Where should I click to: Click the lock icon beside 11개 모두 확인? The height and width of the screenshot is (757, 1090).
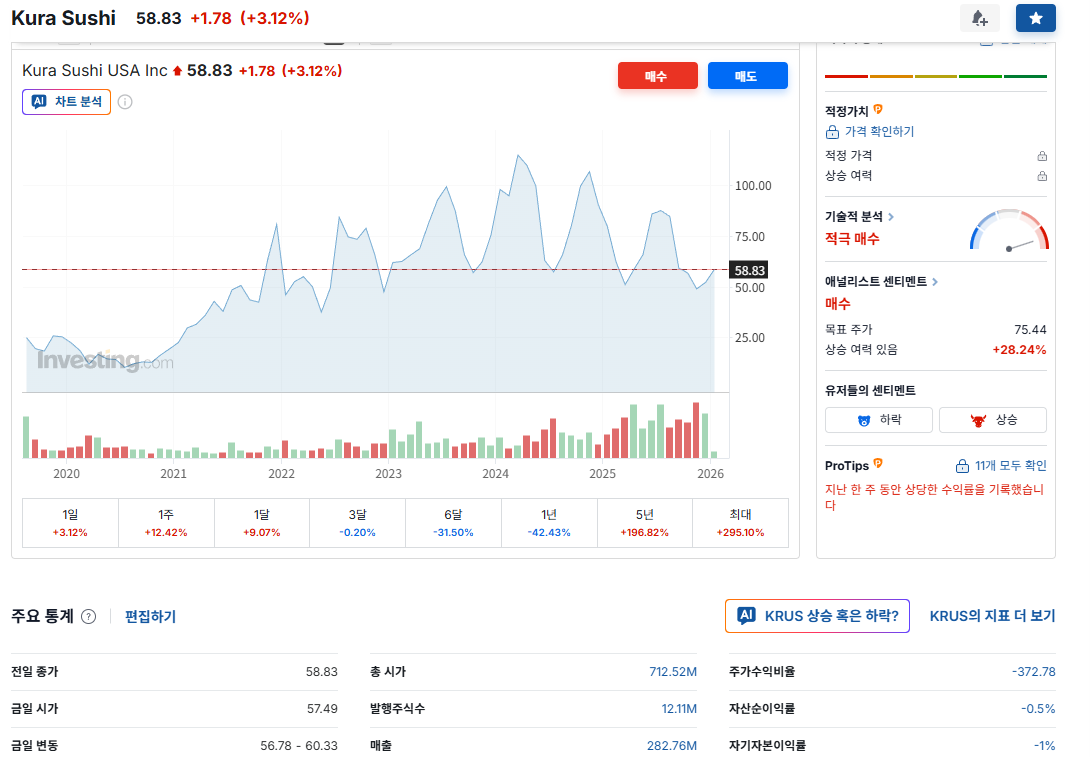point(962,466)
